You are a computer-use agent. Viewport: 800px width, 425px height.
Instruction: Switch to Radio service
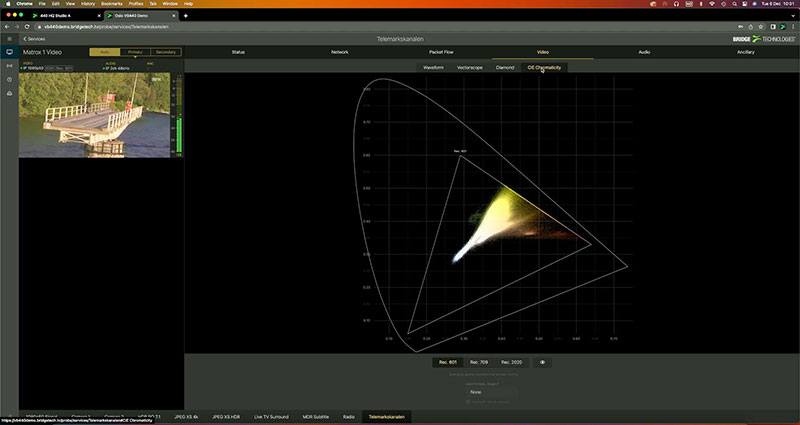pos(349,417)
